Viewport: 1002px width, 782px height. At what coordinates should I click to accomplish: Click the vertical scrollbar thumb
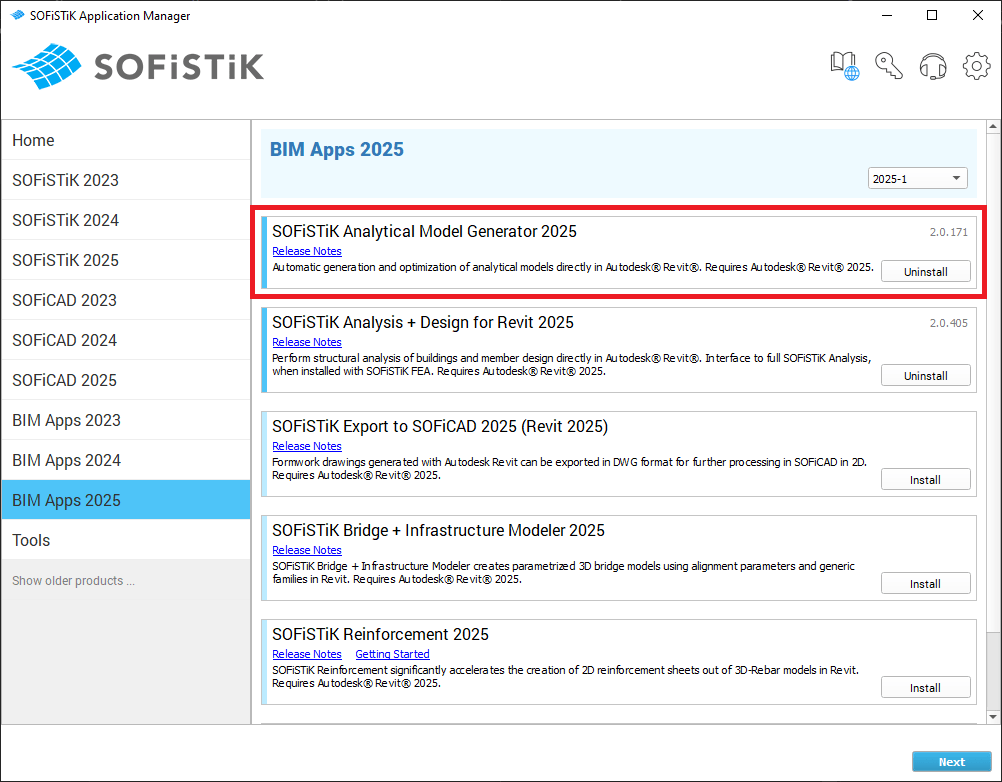(x=993, y=382)
